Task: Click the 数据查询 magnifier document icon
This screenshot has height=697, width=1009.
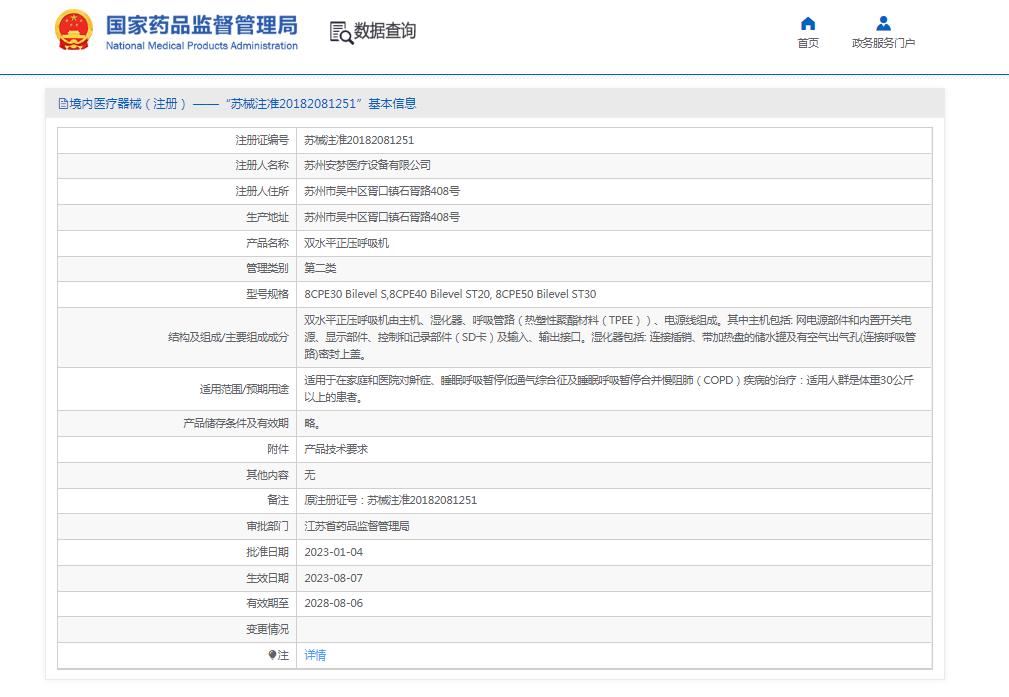Action: (x=341, y=32)
